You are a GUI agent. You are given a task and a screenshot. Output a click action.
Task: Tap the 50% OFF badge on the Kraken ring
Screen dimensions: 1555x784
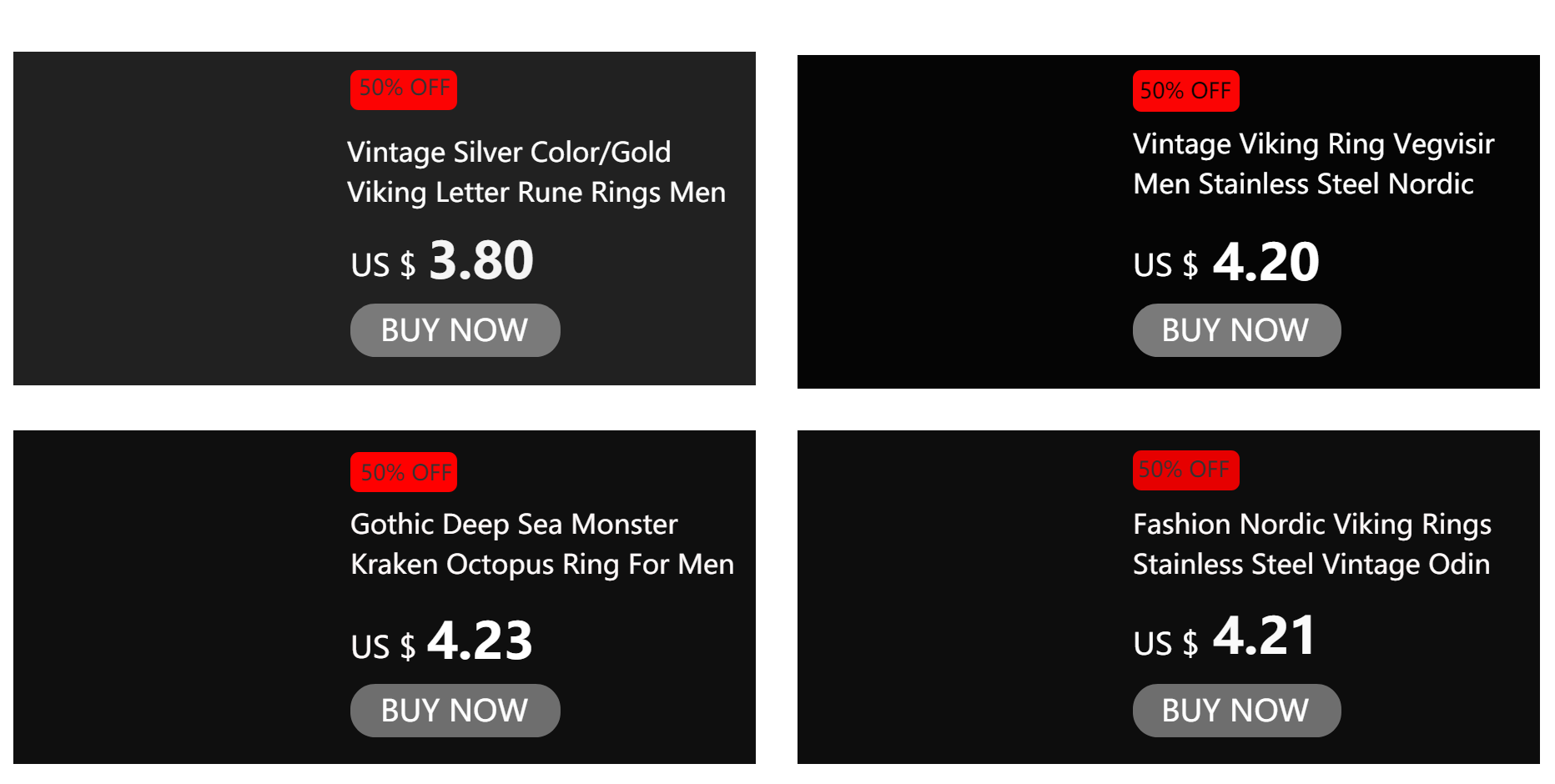coord(404,472)
